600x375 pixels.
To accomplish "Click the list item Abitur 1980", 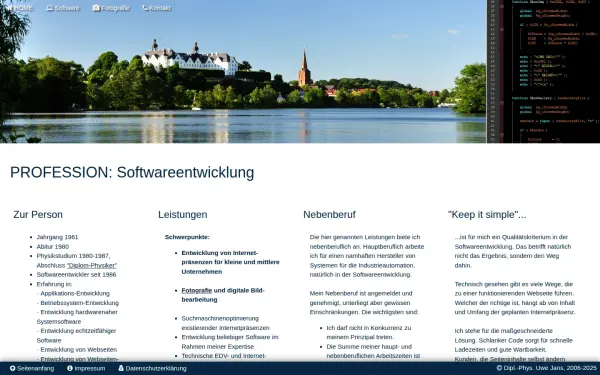I will [x=53, y=246].
